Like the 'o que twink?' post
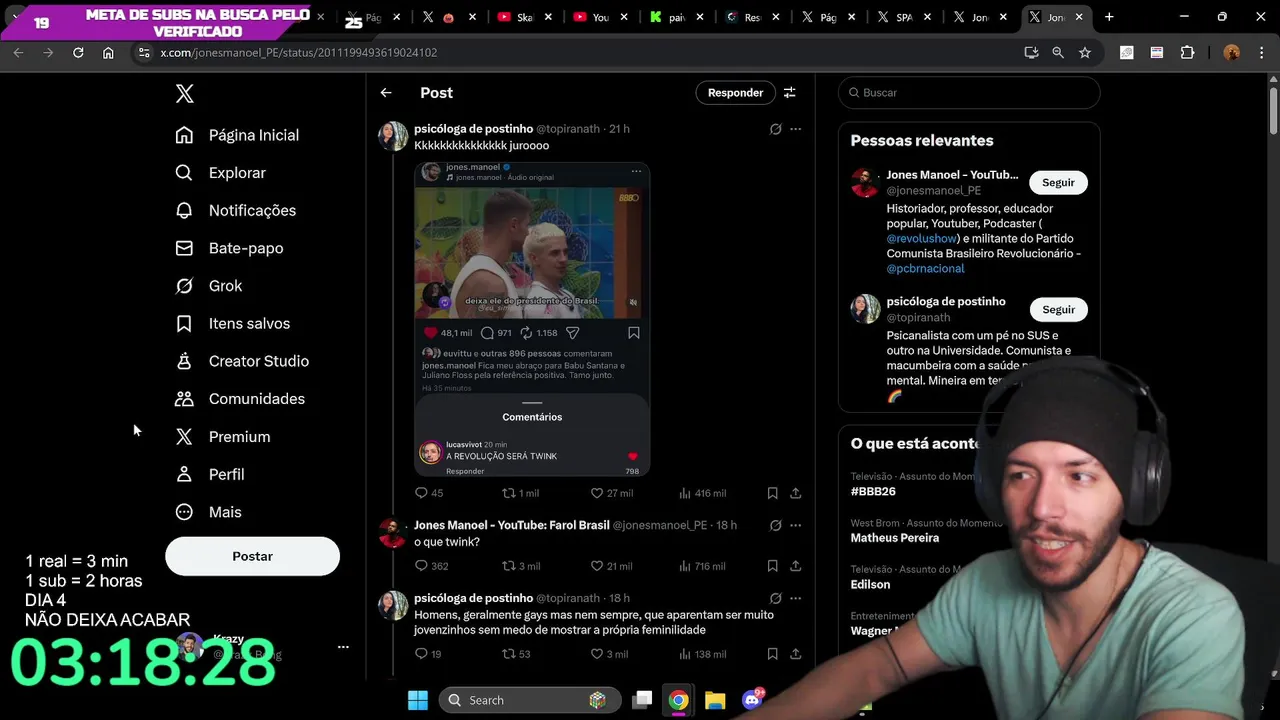 pos(611,566)
